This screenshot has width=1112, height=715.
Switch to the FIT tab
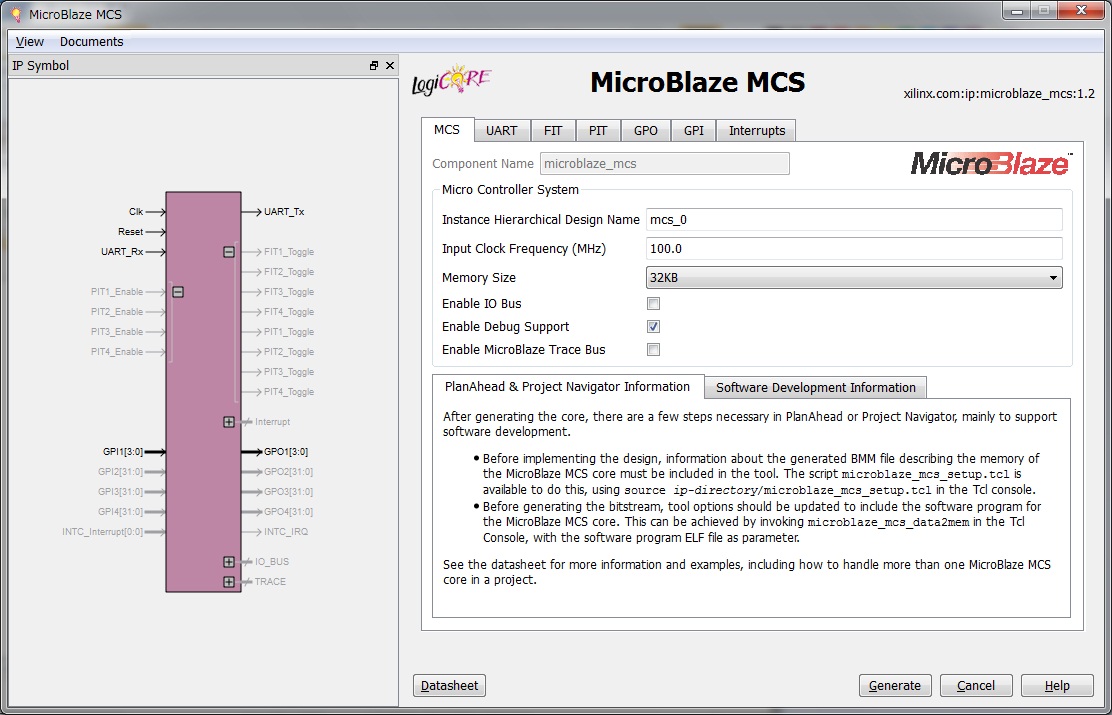[x=553, y=131]
